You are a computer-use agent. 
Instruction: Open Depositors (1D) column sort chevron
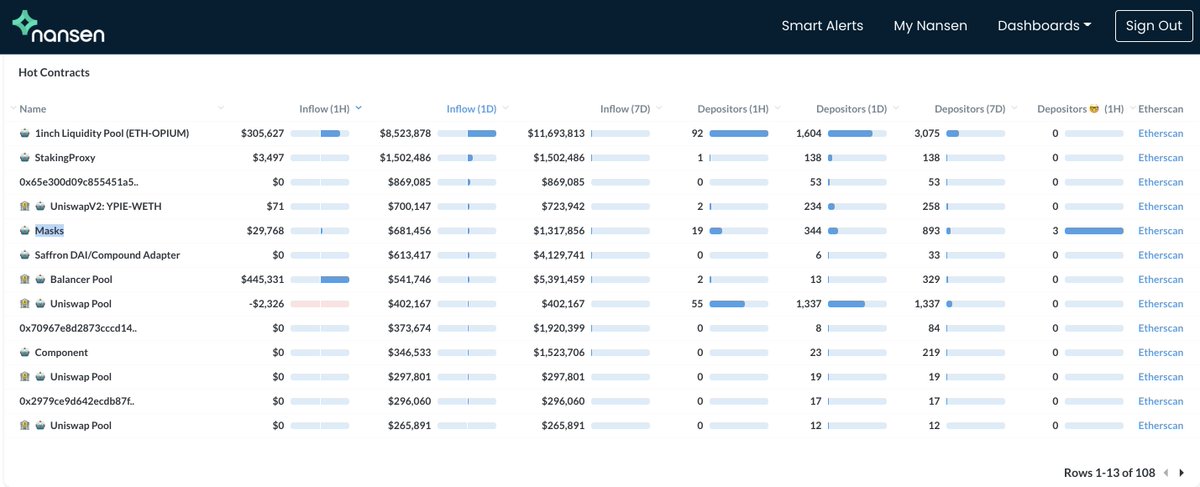coord(896,108)
